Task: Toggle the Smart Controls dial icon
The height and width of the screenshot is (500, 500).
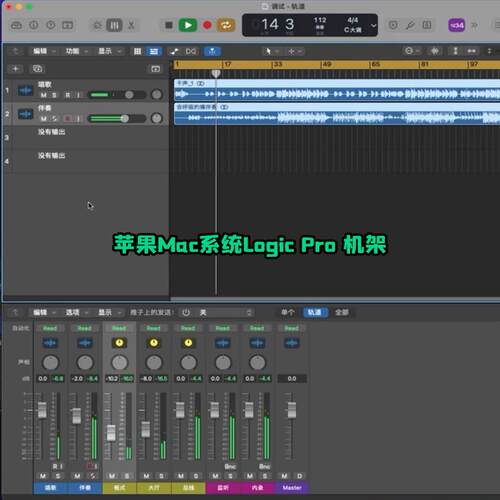Action: point(97,25)
